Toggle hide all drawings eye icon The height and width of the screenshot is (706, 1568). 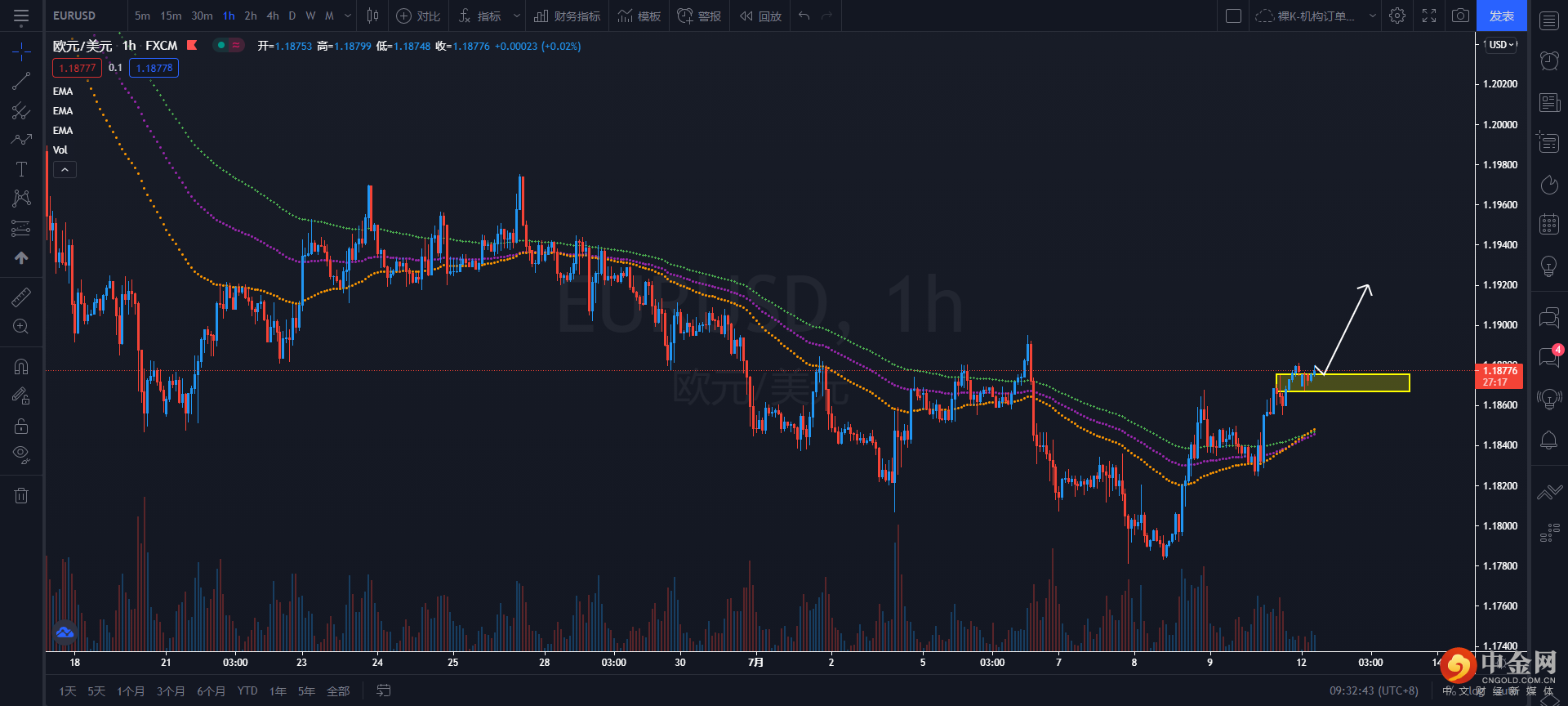tap(21, 454)
